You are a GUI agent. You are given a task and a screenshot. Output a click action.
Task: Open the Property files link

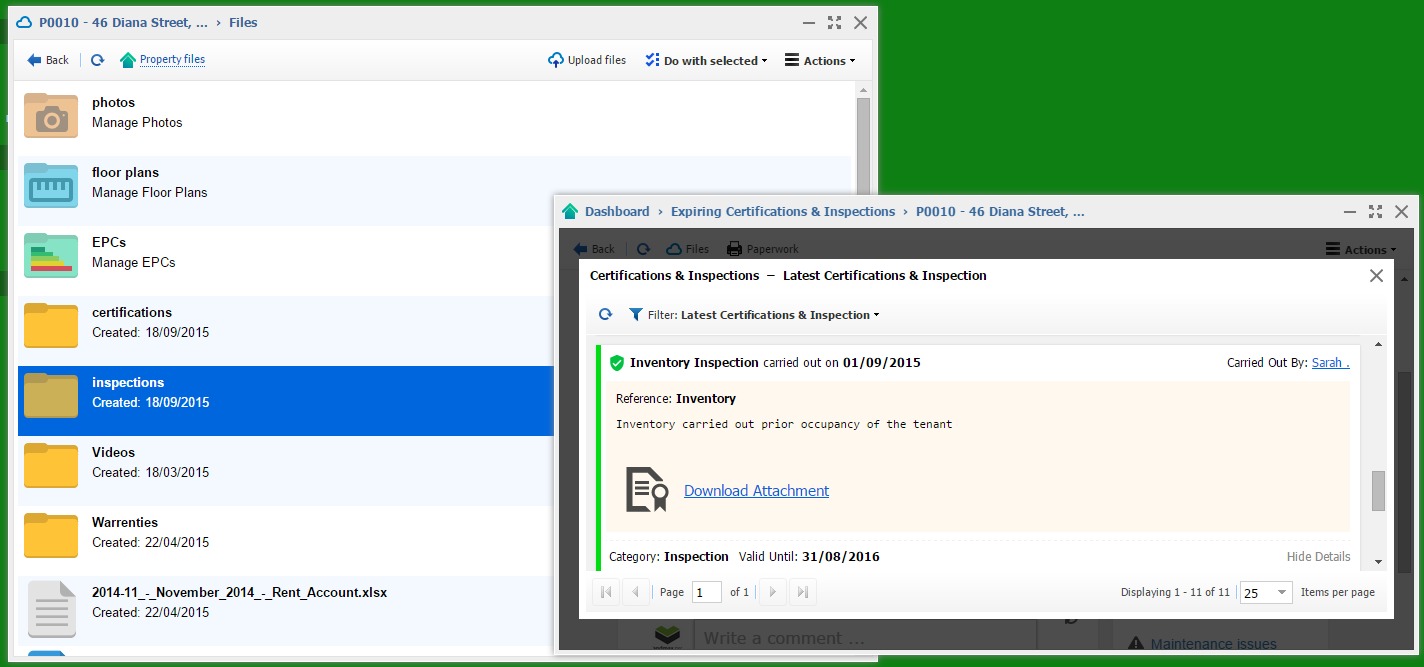click(x=172, y=60)
